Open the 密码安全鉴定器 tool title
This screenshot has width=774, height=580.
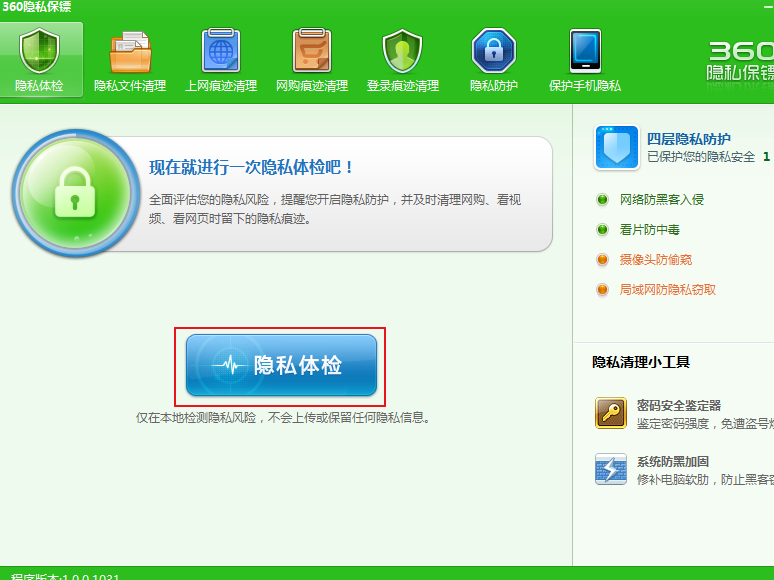pyautogui.click(x=679, y=406)
